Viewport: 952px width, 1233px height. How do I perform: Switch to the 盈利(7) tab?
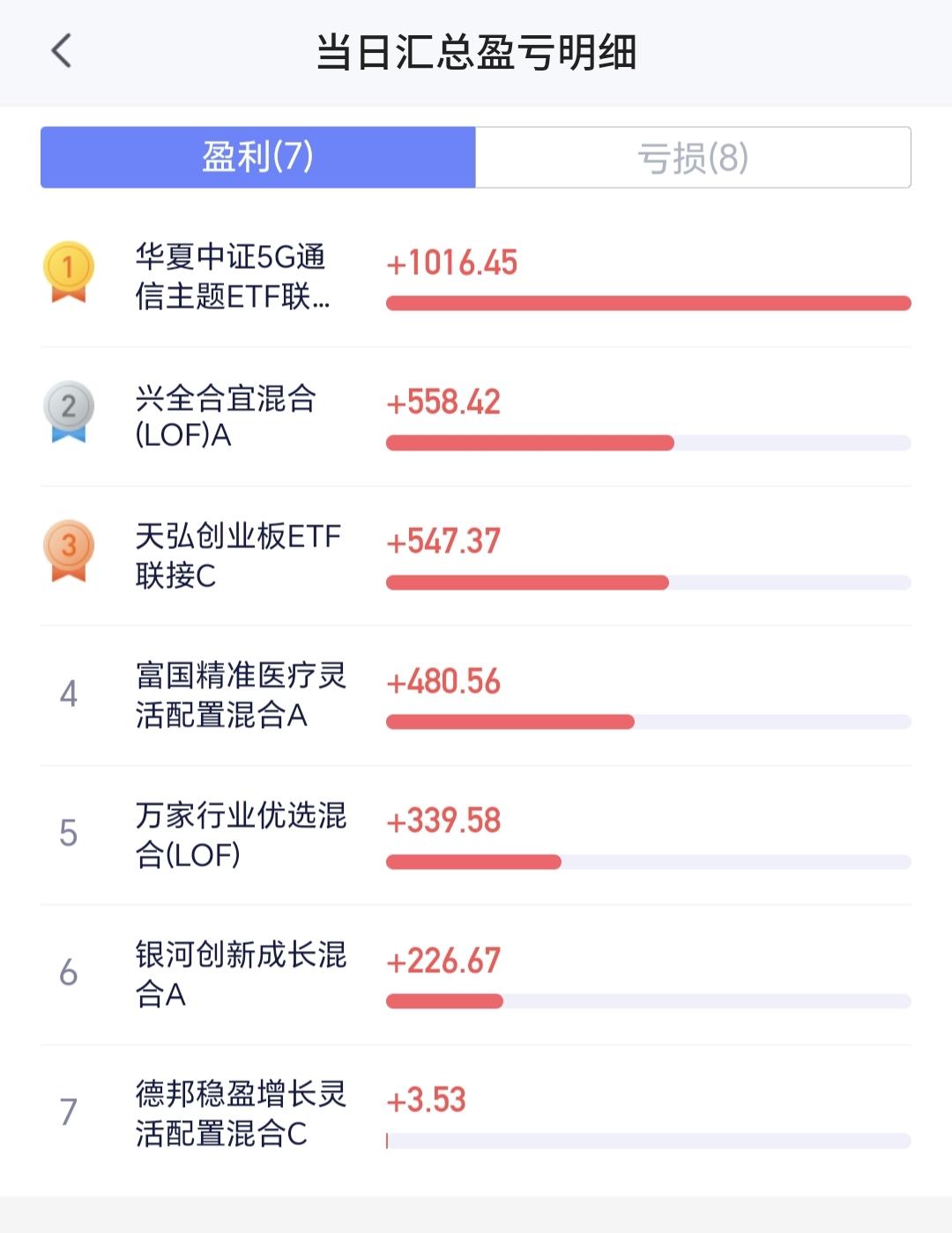coord(258,158)
